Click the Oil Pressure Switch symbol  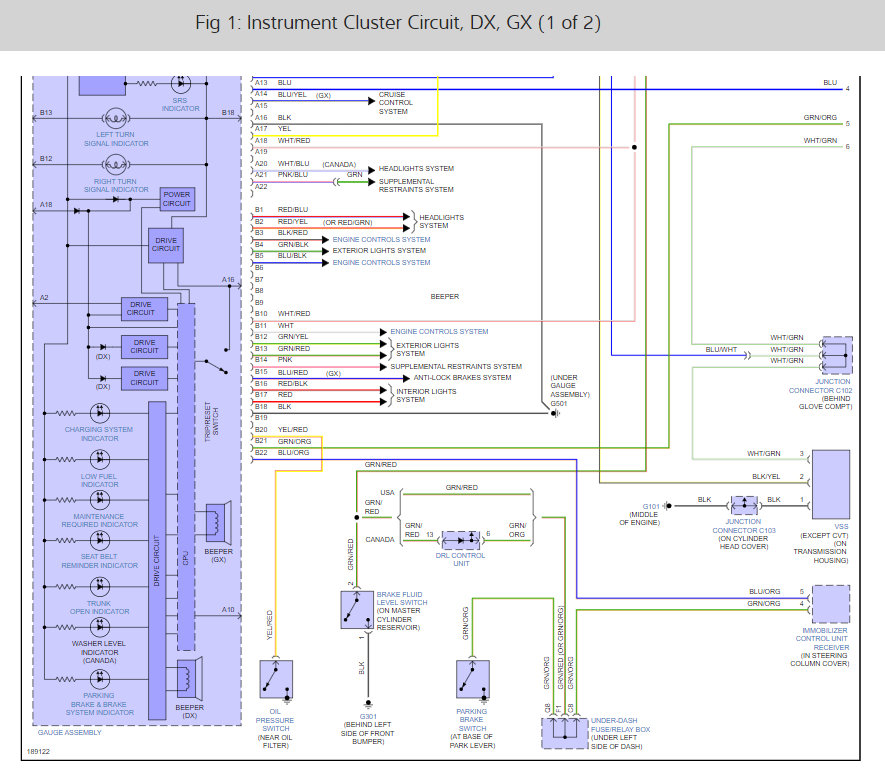point(276,680)
